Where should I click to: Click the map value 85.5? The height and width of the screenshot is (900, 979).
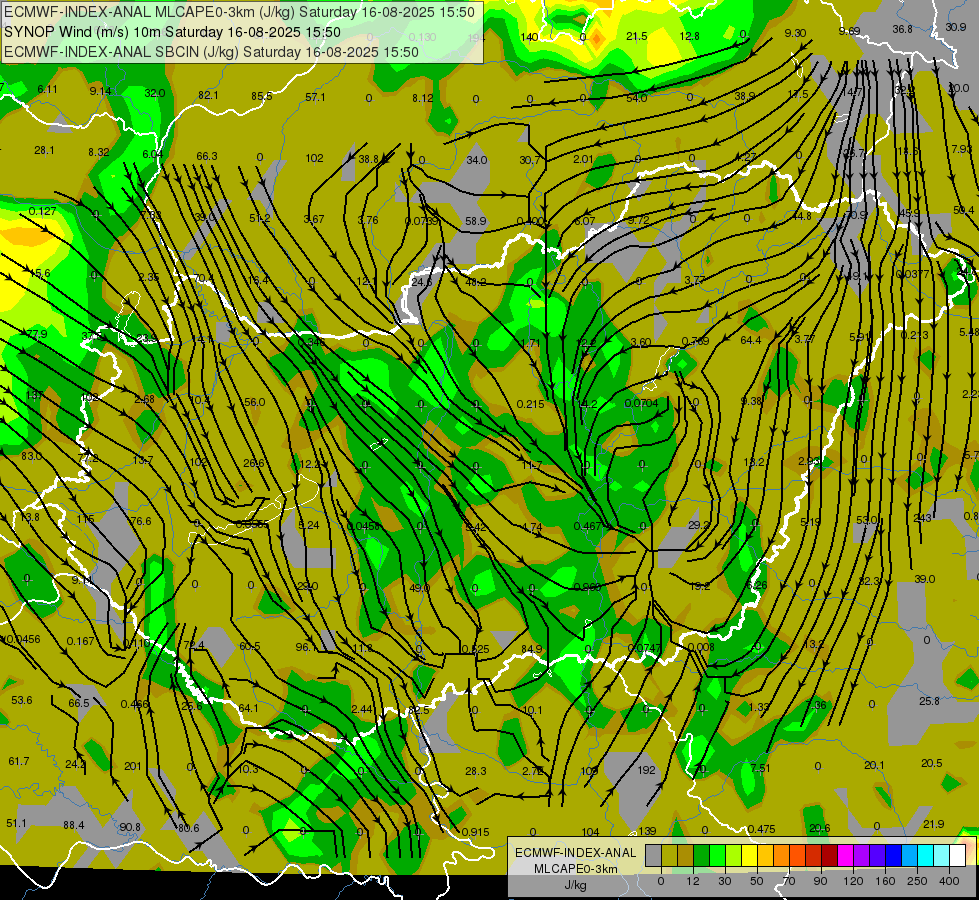(262, 96)
